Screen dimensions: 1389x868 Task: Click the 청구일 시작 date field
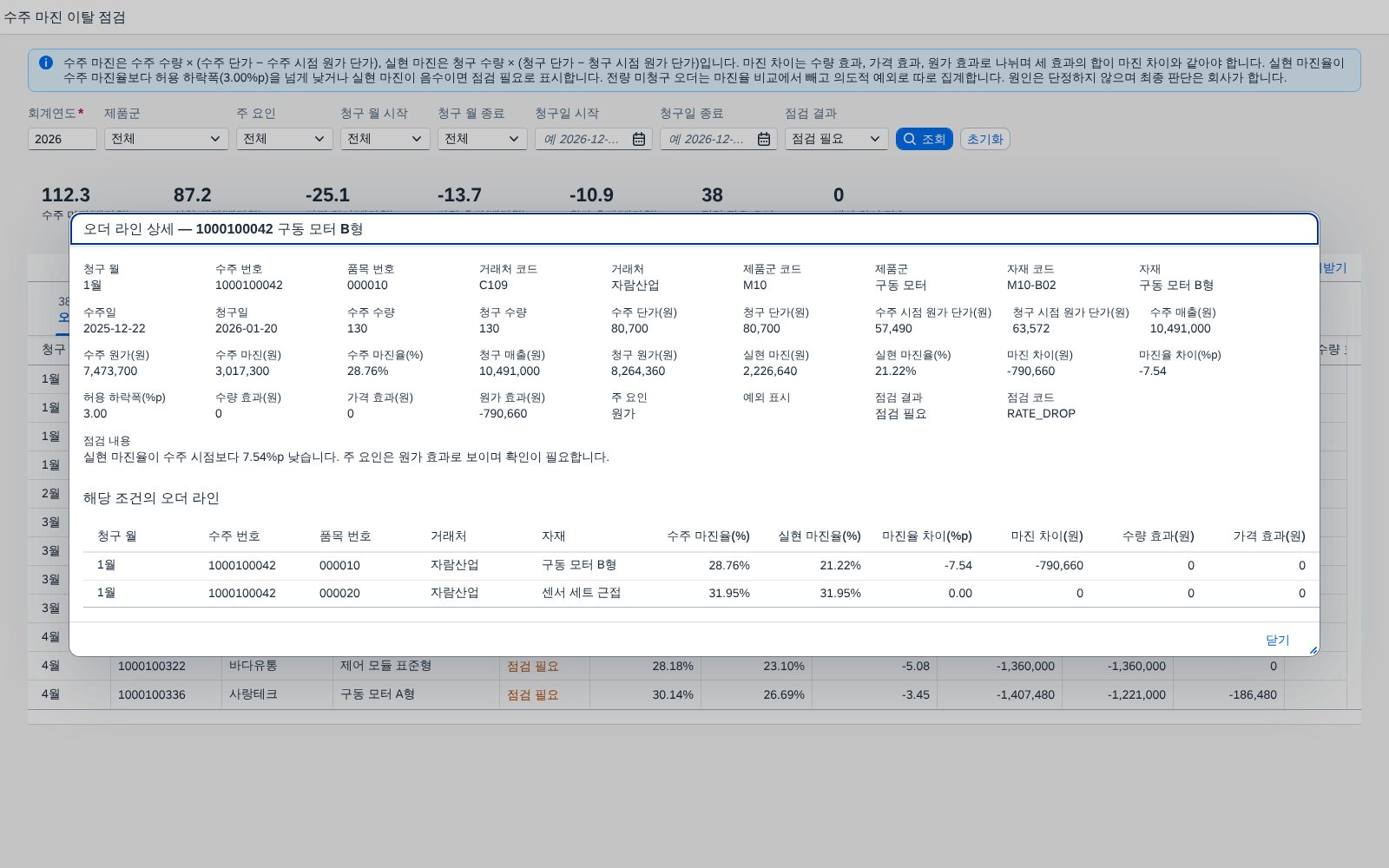[594, 139]
